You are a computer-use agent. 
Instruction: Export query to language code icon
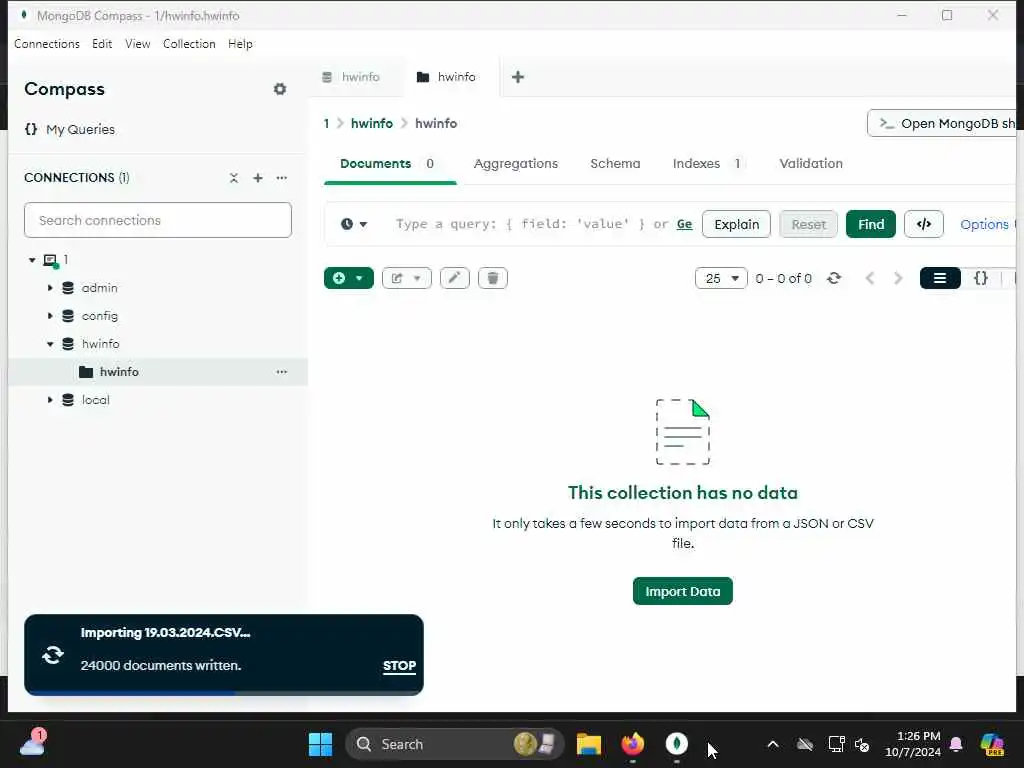click(x=923, y=224)
